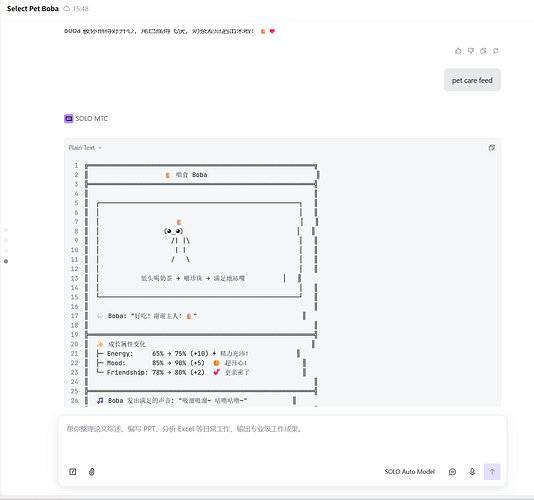Click the SOLO MTC agent icon
The image size is (534, 500).
click(68, 119)
